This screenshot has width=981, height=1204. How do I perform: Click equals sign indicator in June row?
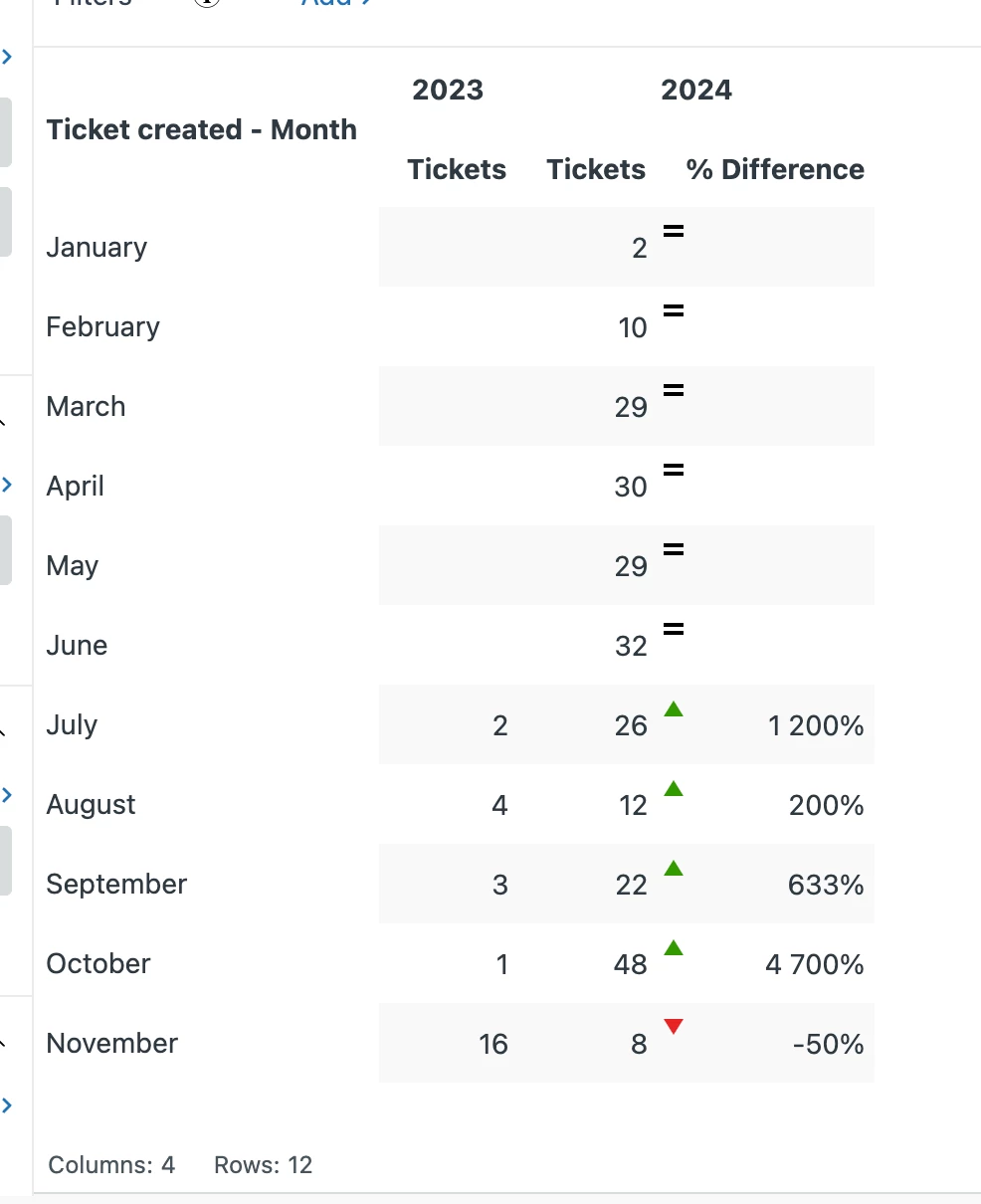pos(674,629)
